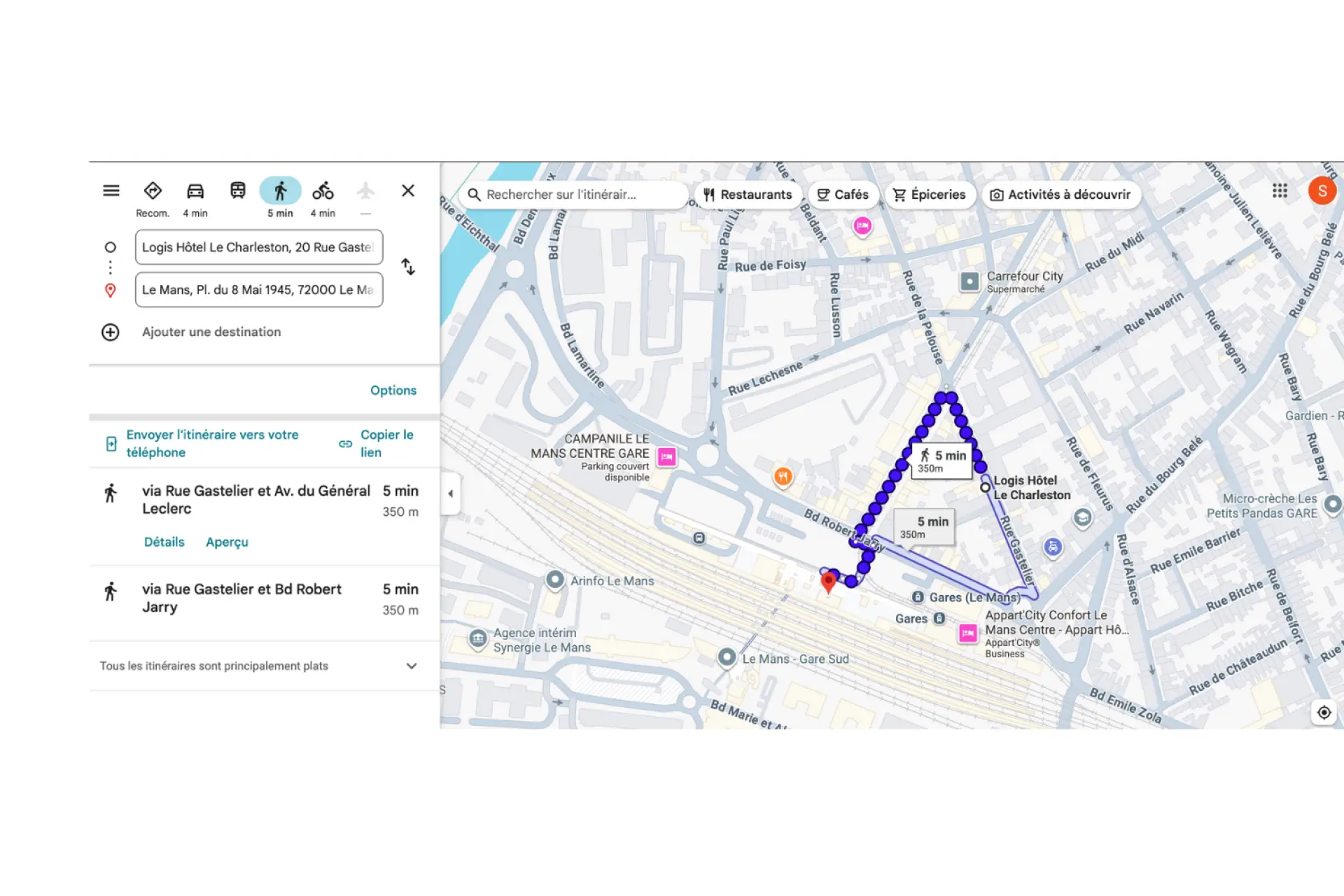
Task: Center map on my location
Action: click(1324, 713)
